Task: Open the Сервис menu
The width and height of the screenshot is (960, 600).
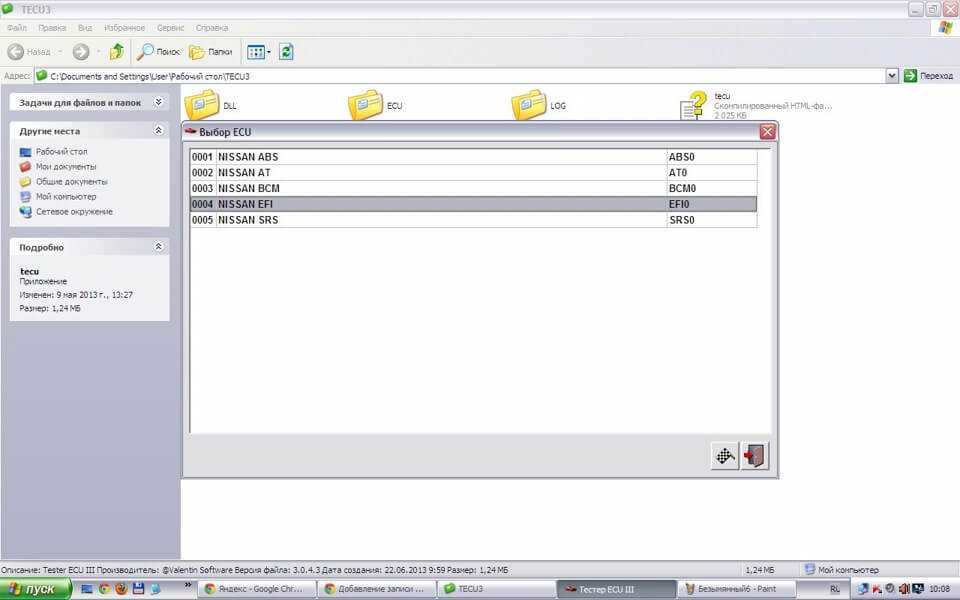Action: 171,28
